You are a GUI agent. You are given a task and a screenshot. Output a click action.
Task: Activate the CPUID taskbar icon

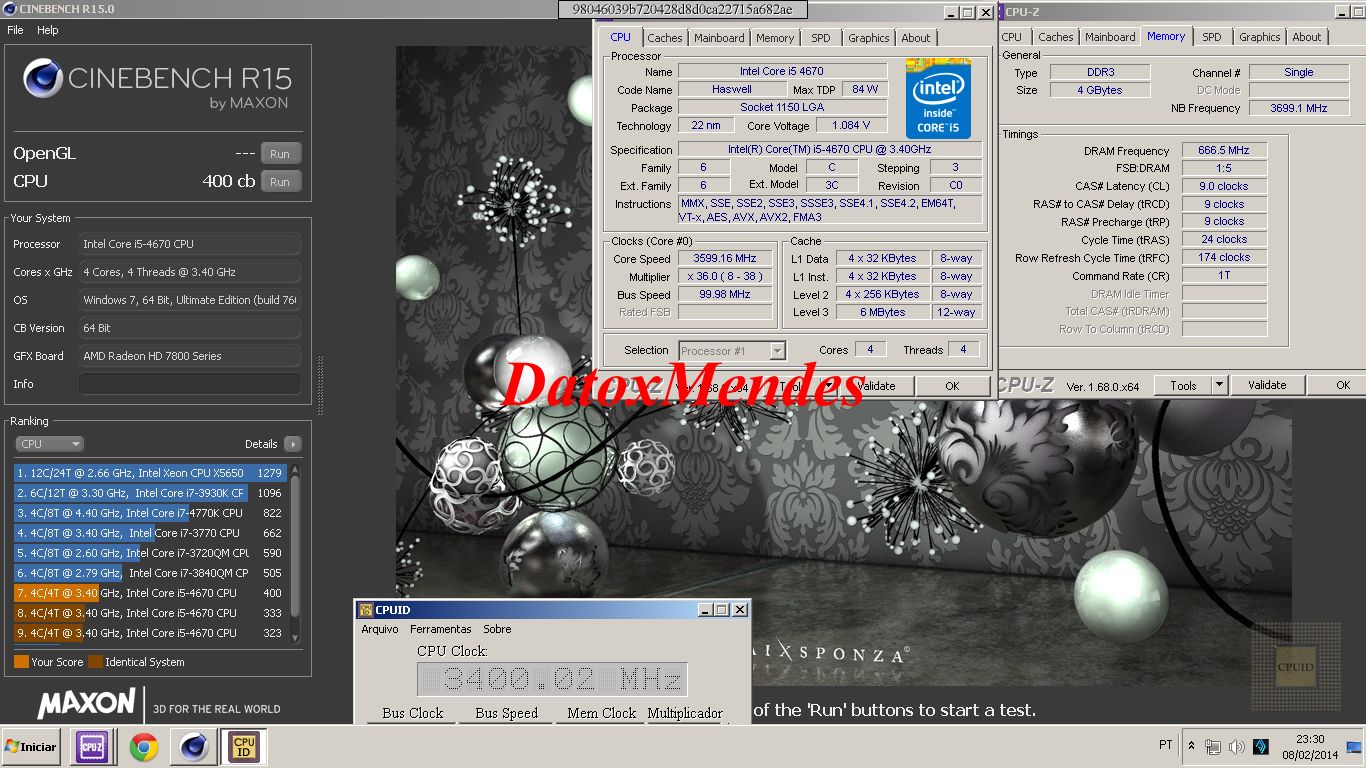(243, 747)
